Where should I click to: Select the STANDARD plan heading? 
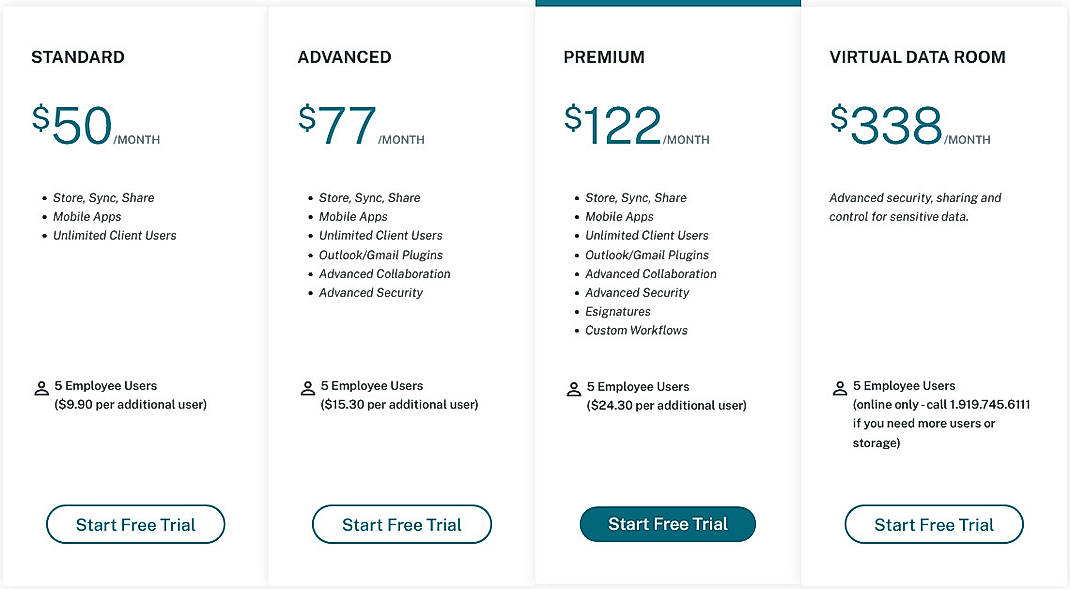tap(77, 57)
